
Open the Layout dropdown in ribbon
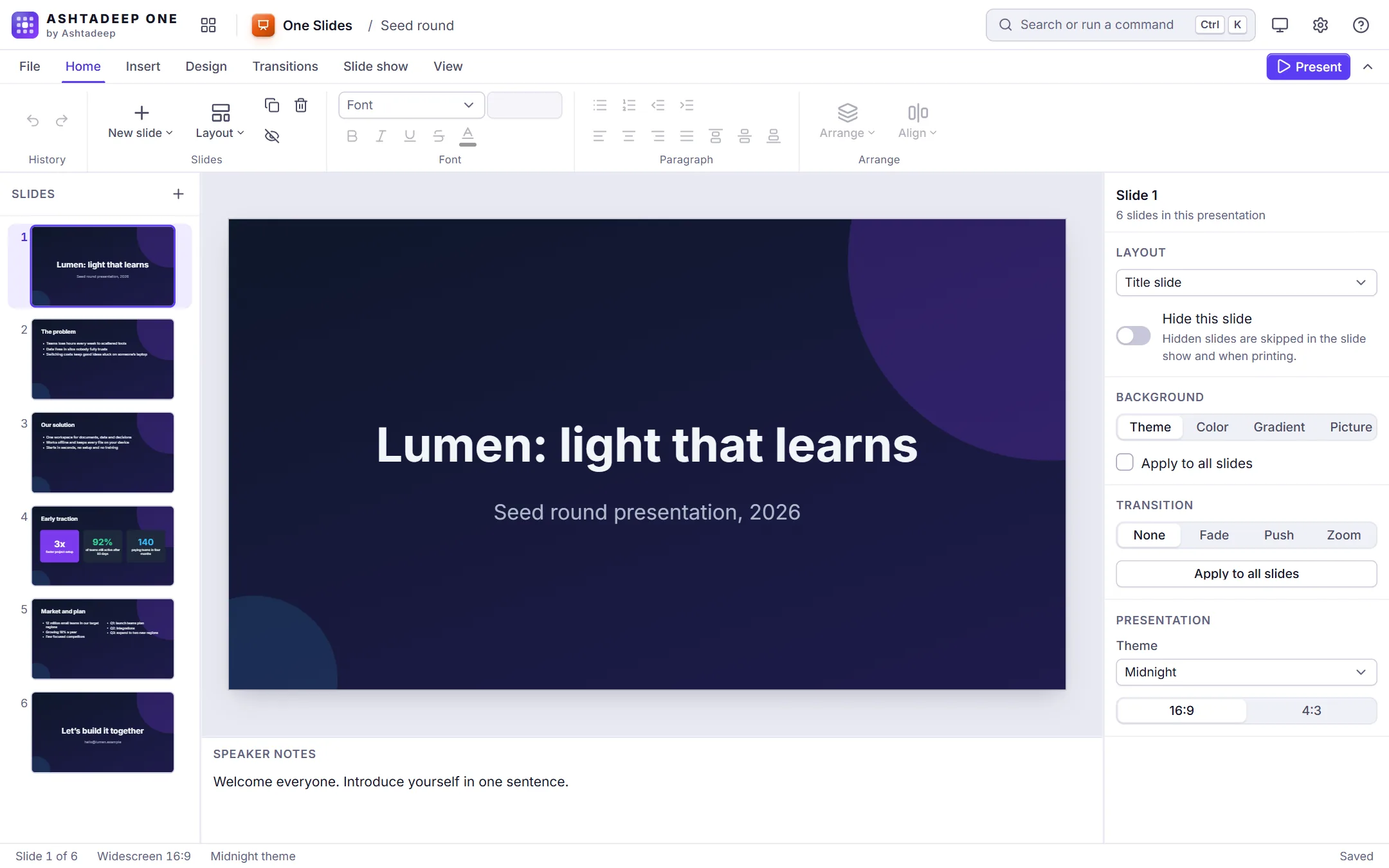tap(220, 122)
